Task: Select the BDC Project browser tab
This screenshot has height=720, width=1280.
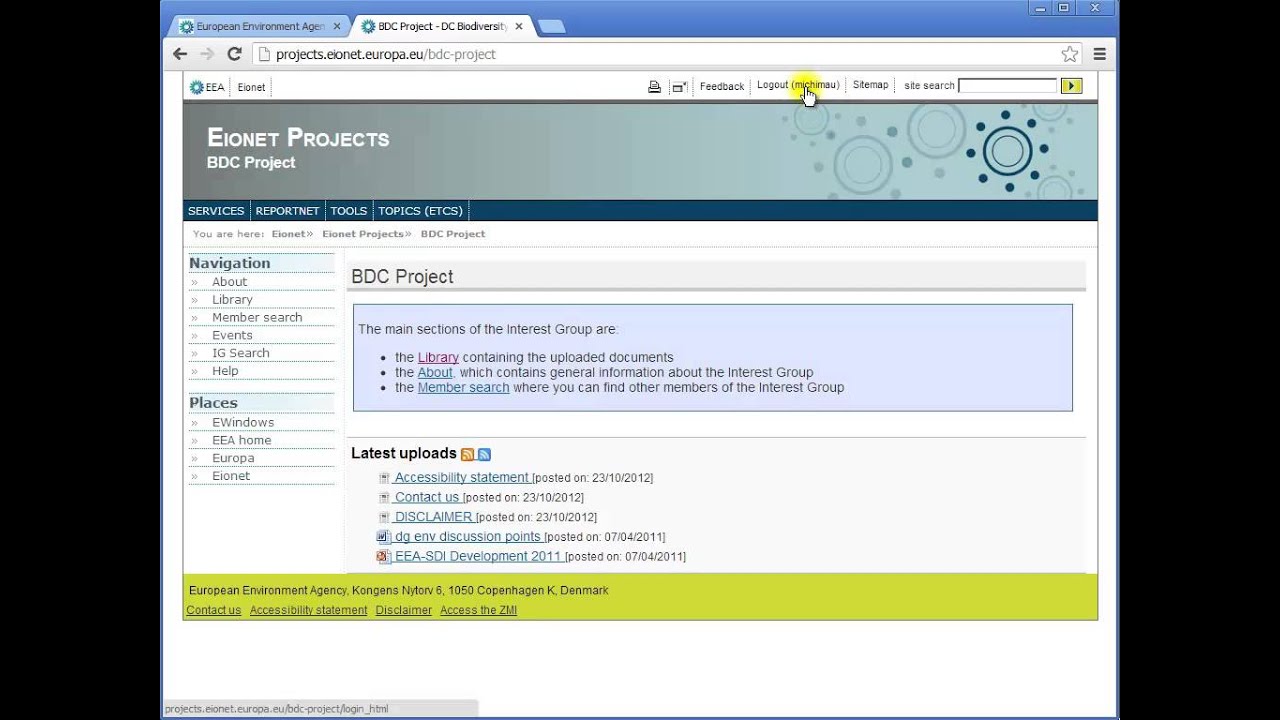Action: click(441, 26)
